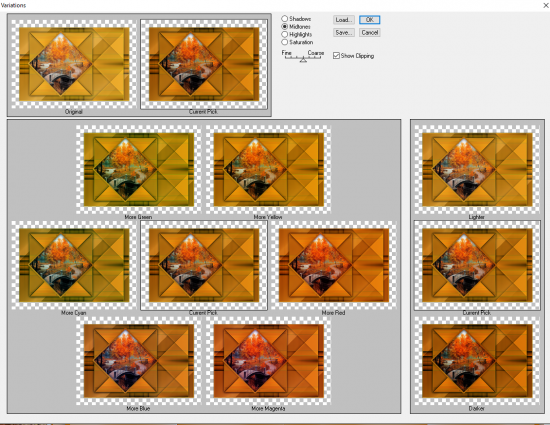This screenshot has width=550, height=425.
Task: Apply the More Magenta variation thumbnail
Action: [268, 361]
